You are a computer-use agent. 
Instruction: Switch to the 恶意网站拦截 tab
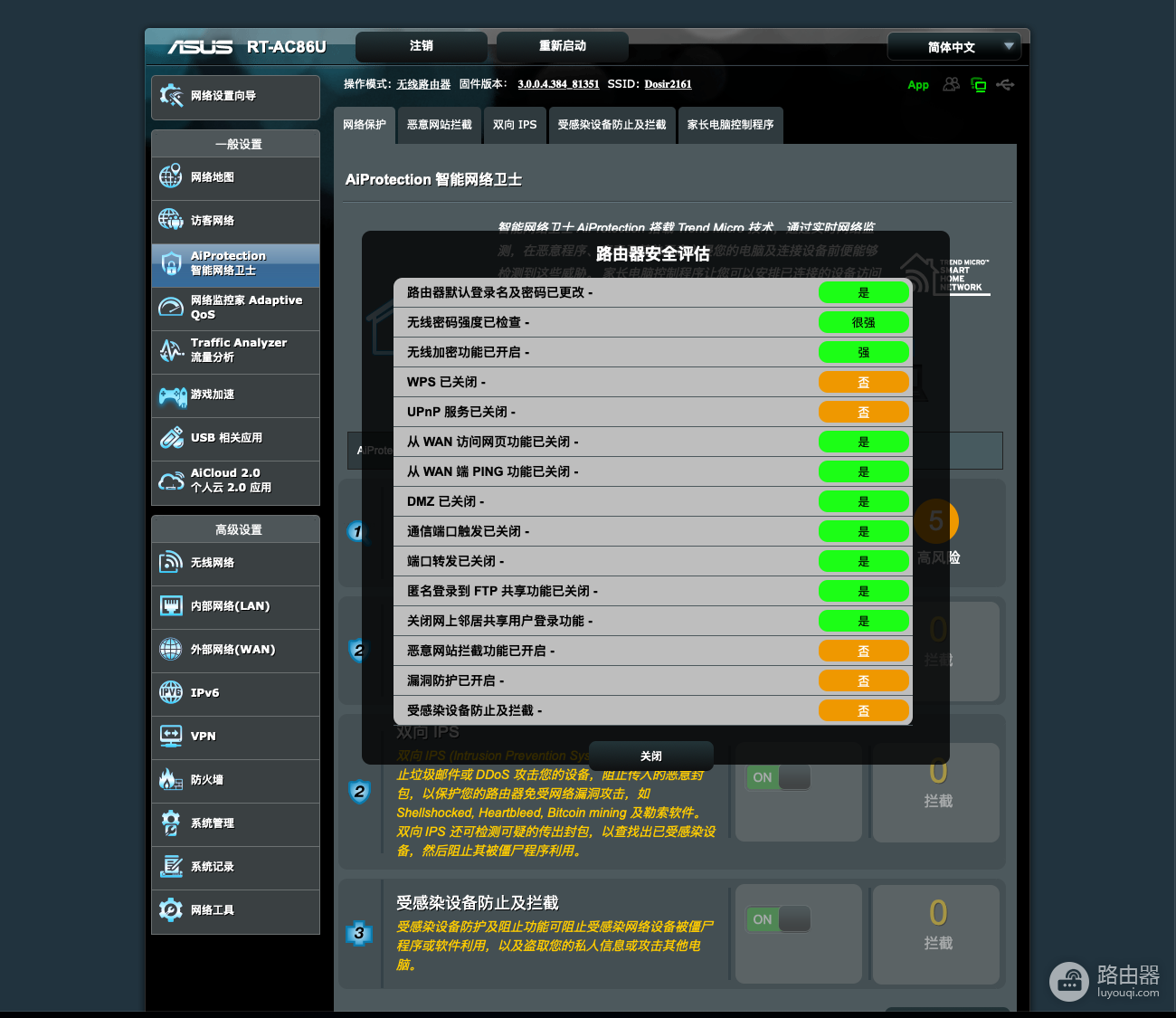click(x=440, y=125)
